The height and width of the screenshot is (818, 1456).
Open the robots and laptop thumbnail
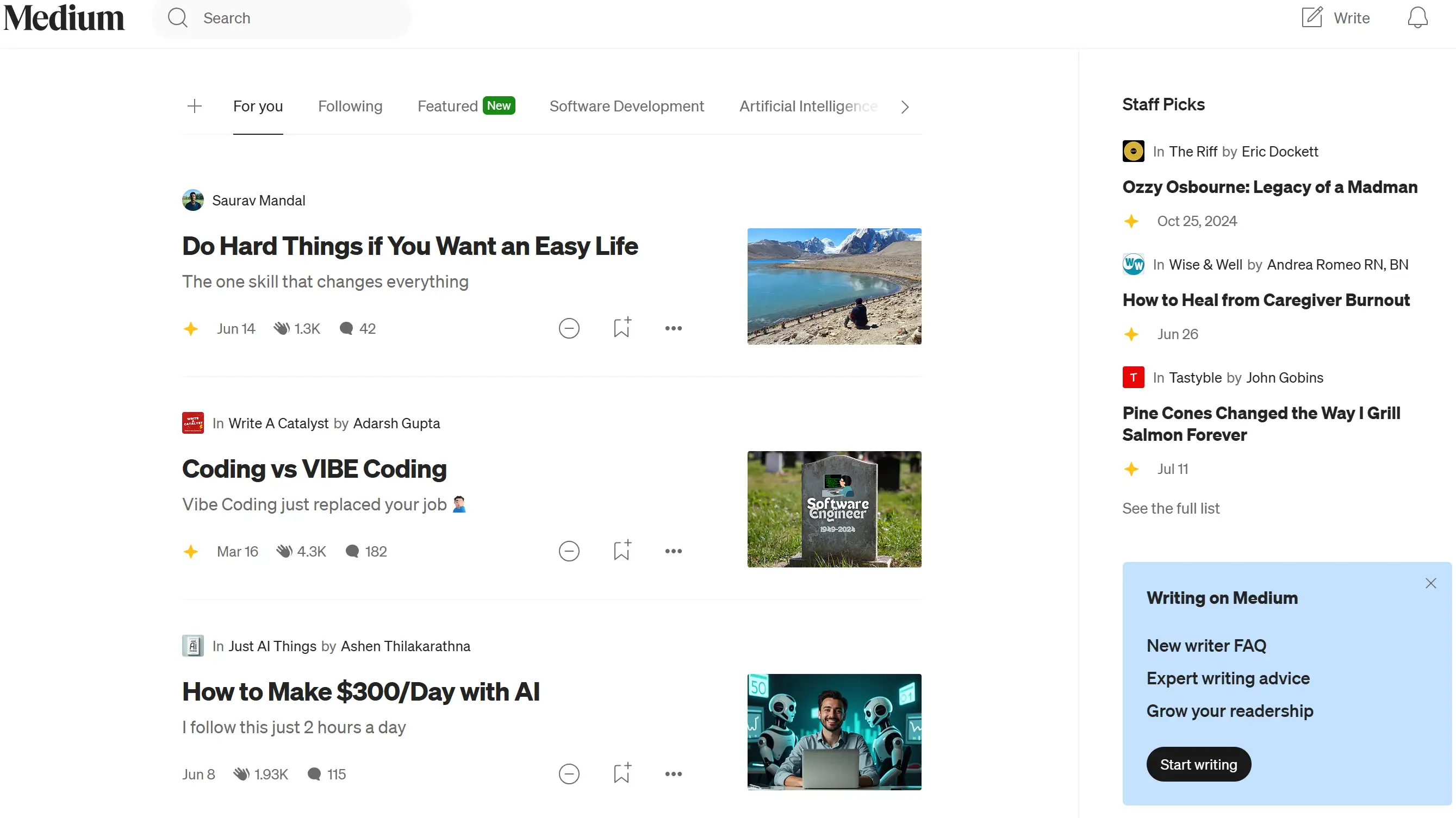click(x=833, y=732)
